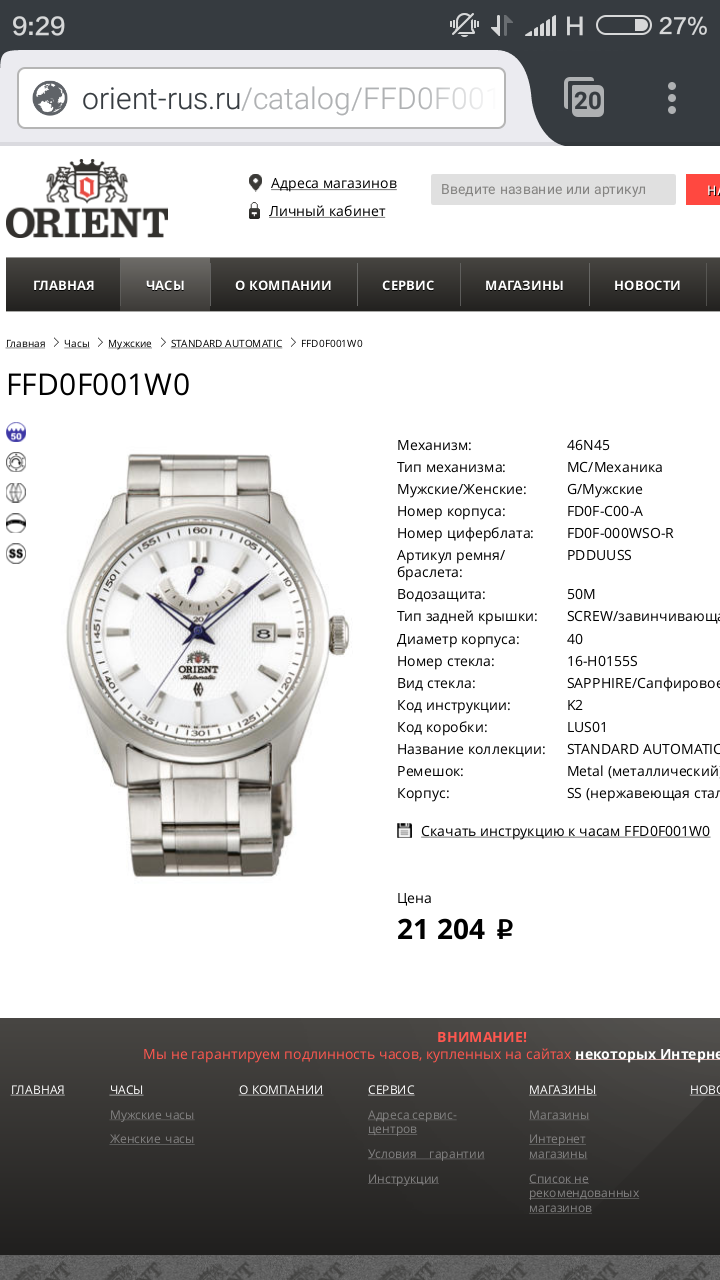Open the СЕРВИС navigation tab
The height and width of the screenshot is (1280, 720).
pyautogui.click(x=408, y=285)
